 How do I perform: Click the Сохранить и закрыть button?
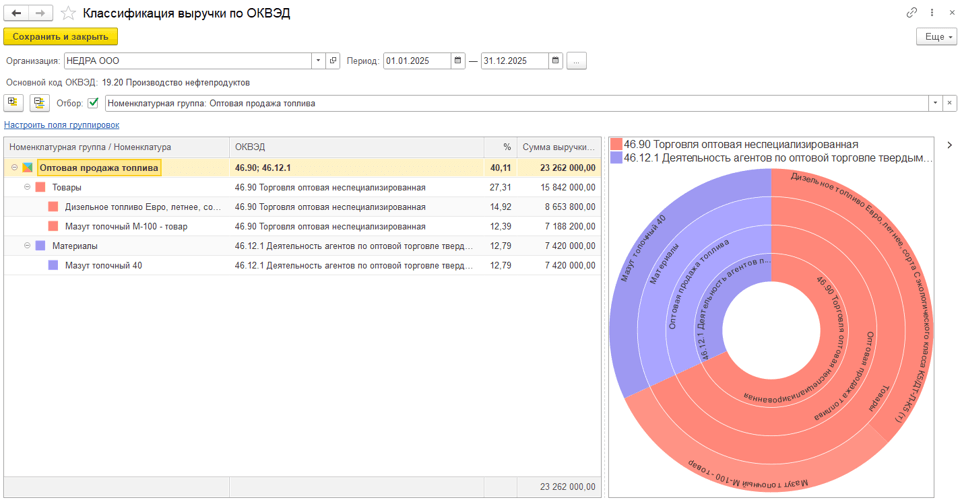[61, 37]
